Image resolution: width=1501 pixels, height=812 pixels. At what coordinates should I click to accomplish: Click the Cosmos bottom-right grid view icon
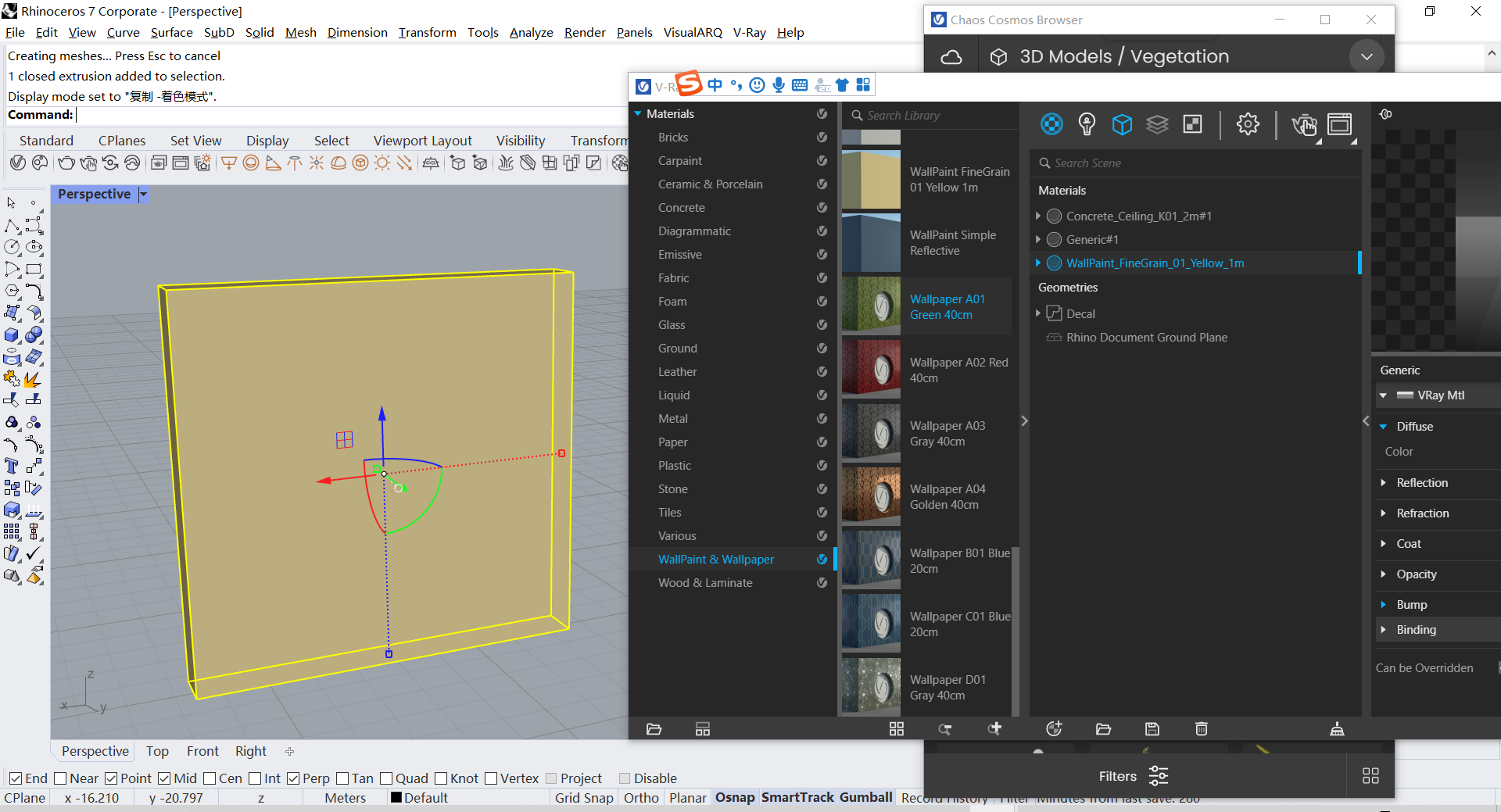pos(1370,775)
